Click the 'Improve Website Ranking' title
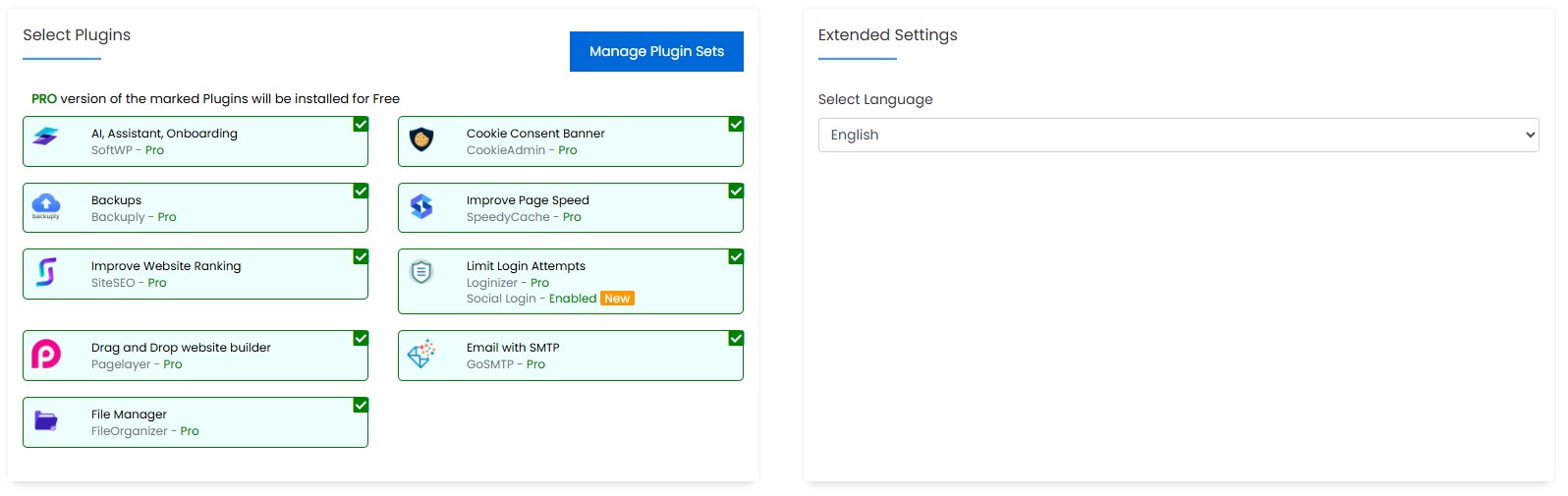Image resolution: width=1568 pixels, height=496 pixels. tap(166, 266)
